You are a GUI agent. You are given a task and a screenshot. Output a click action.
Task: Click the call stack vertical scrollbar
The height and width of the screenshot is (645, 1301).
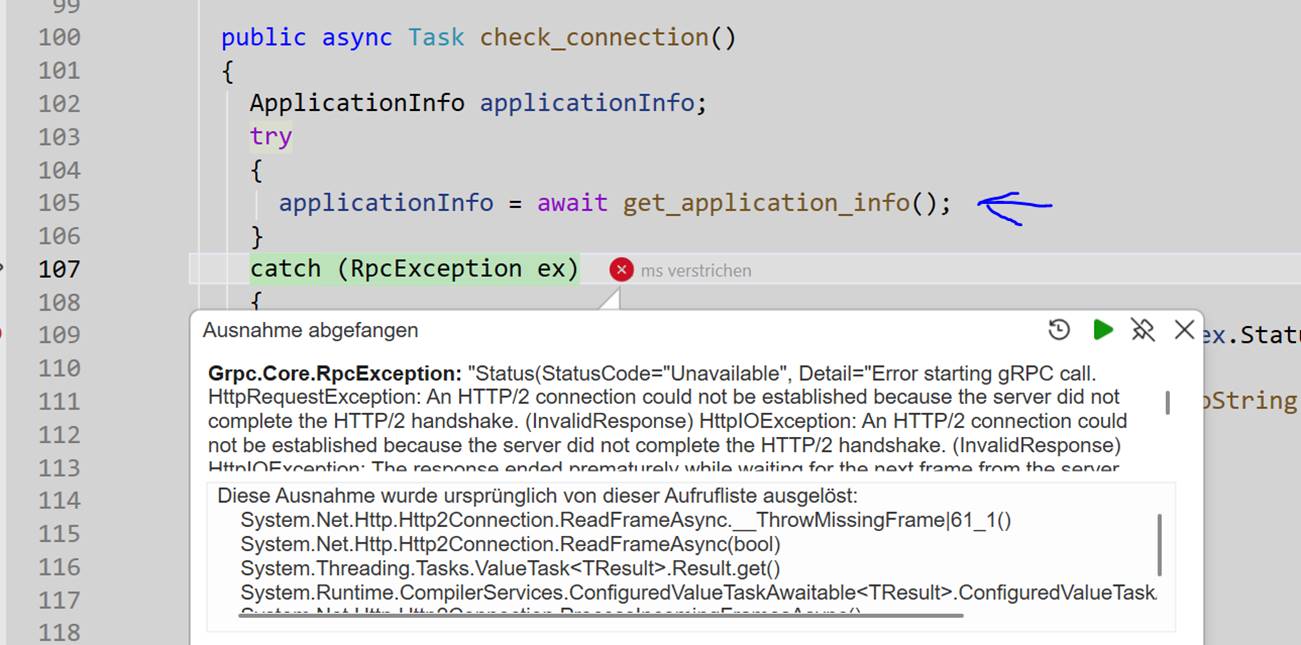click(1159, 545)
